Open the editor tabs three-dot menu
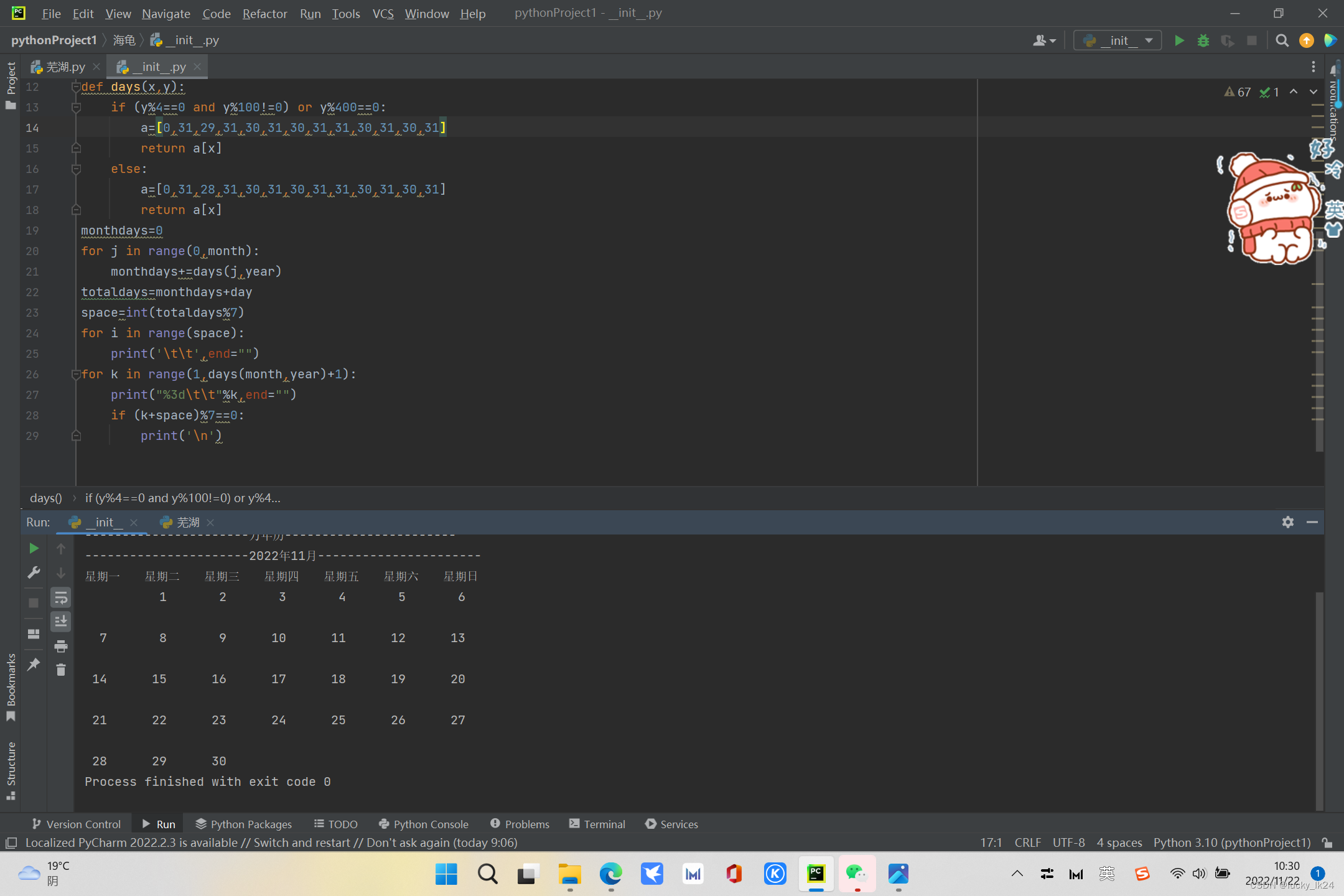The image size is (1344, 896). click(1314, 67)
